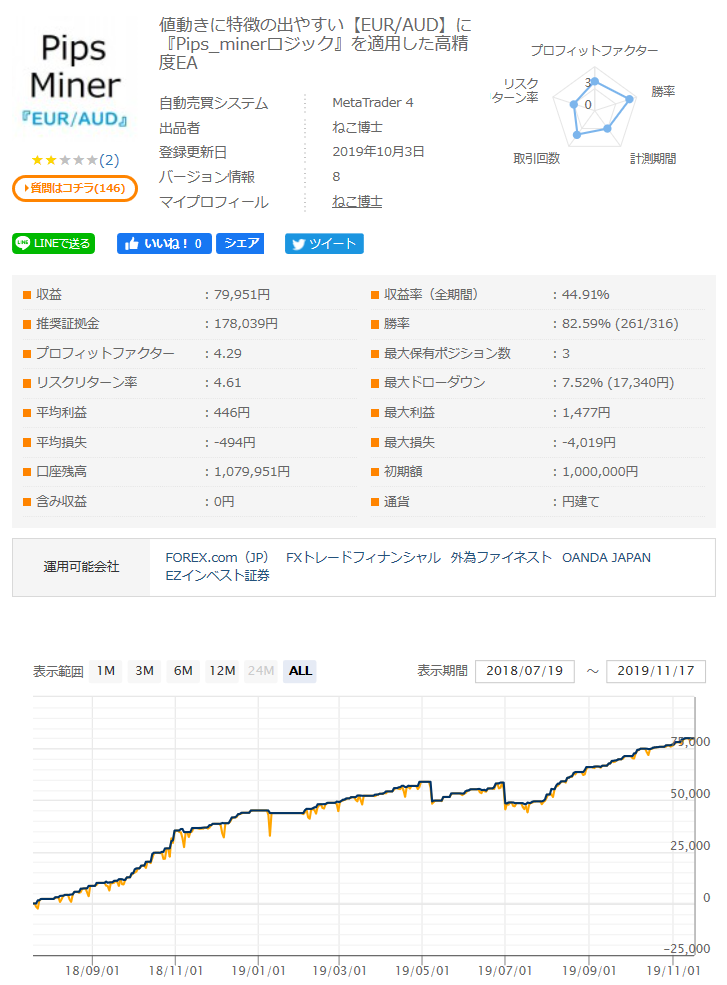The image size is (727, 985).
Task: Click the thumbs-up icon on いいね button
Action: [131, 244]
